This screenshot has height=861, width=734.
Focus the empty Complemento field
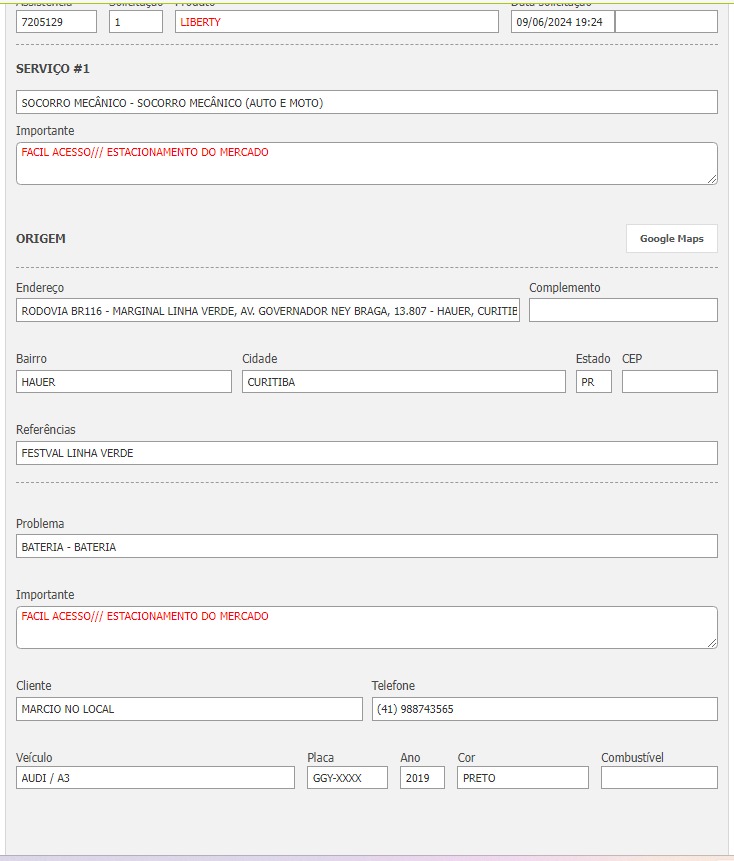pyautogui.click(x=622, y=311)
